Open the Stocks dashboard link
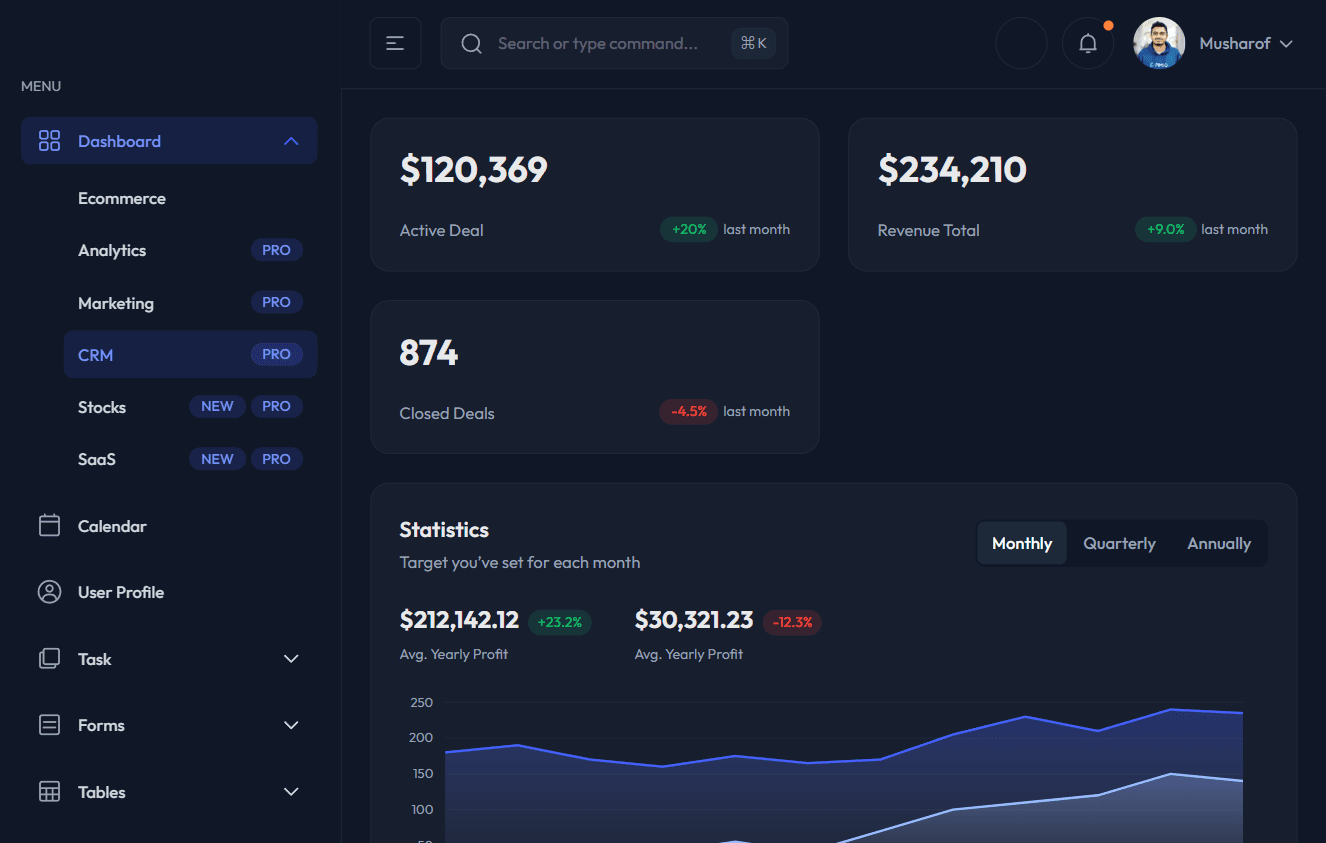Screen dimensions: 1326x843 102,407
